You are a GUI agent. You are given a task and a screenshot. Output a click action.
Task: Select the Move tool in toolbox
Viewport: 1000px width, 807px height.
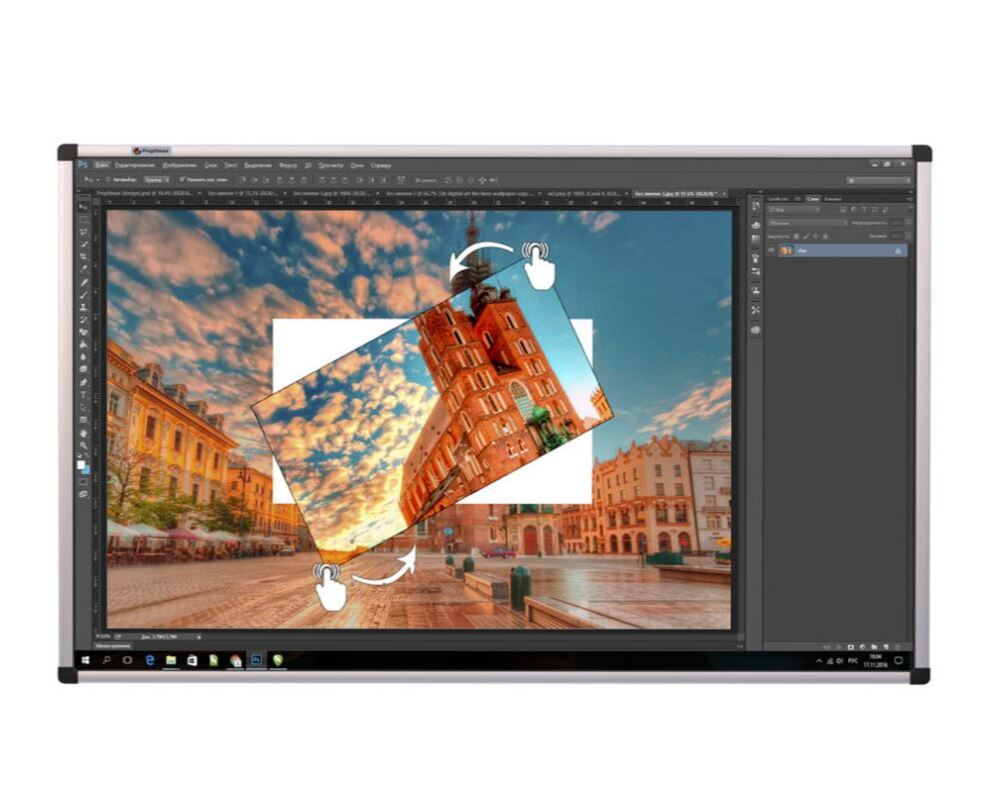point(82,207)
